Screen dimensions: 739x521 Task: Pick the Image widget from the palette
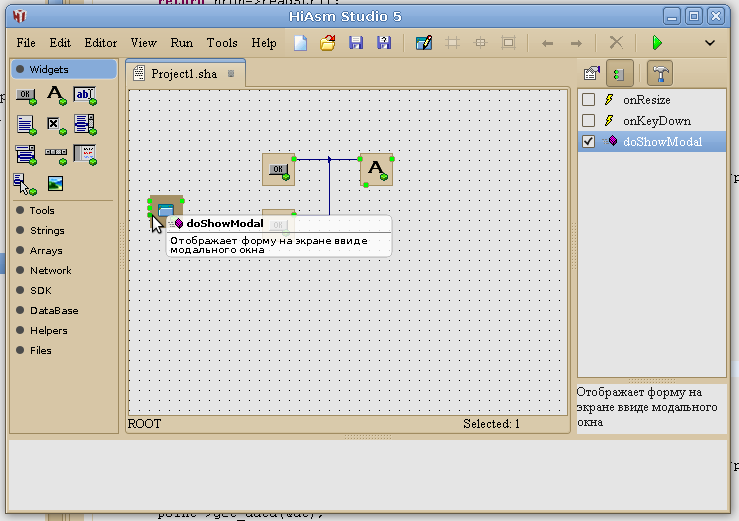(55, 183)
